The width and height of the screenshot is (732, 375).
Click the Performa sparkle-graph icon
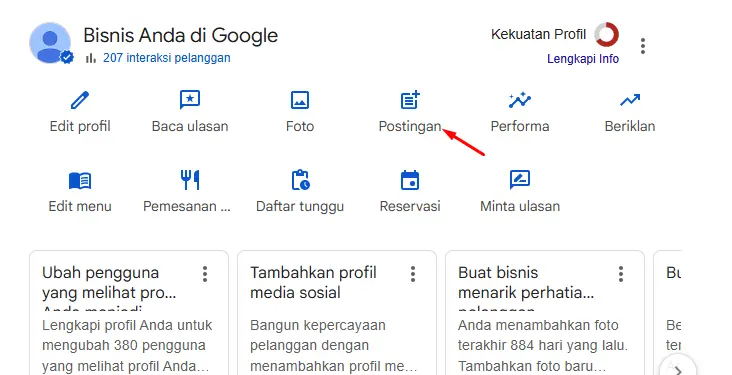[520, 99]
